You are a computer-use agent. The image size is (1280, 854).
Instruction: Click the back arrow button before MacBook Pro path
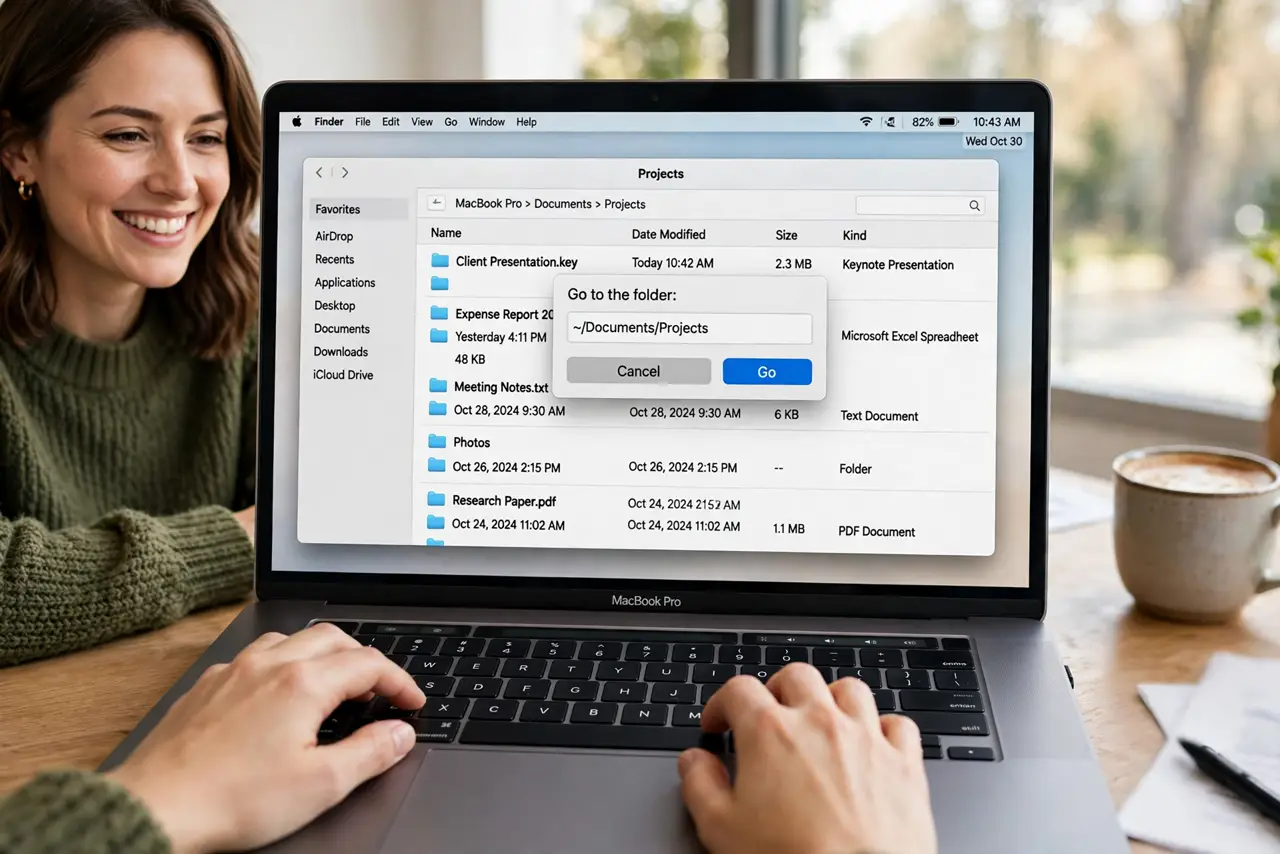[x=436, y=203]
